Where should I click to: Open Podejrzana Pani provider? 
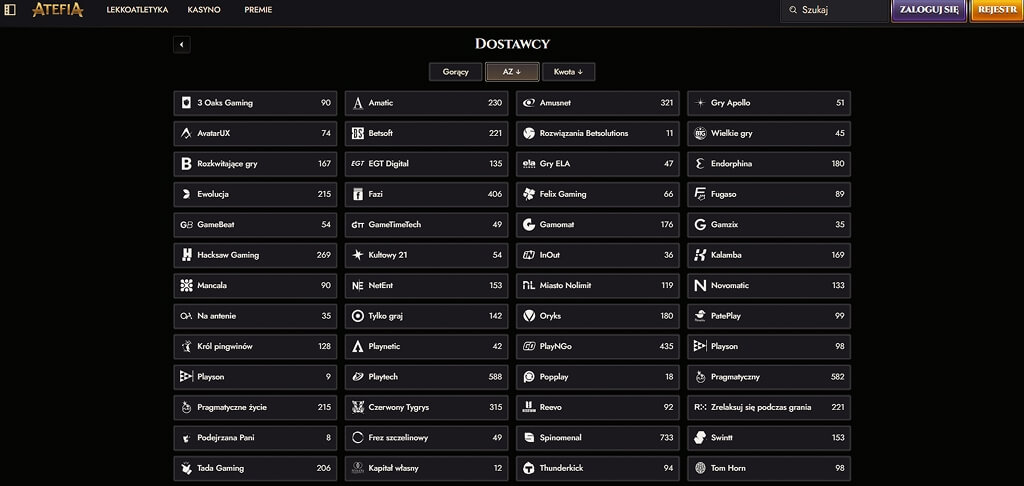click(255, 438)
